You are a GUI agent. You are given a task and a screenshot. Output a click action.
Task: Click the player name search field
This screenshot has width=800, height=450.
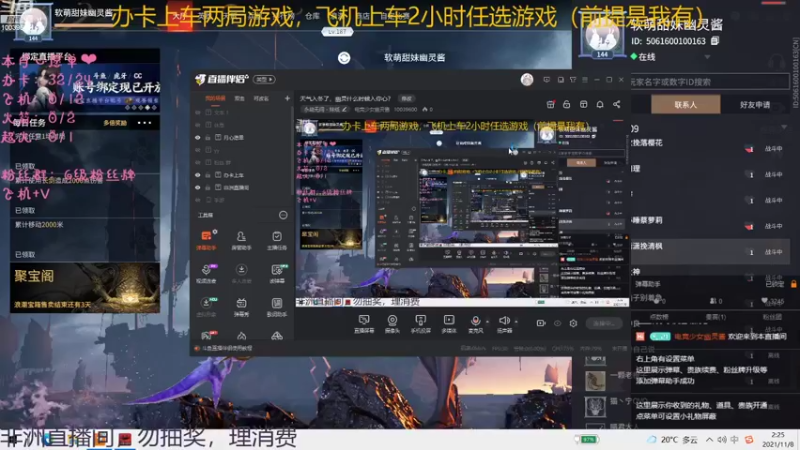[x=710, y=82]
